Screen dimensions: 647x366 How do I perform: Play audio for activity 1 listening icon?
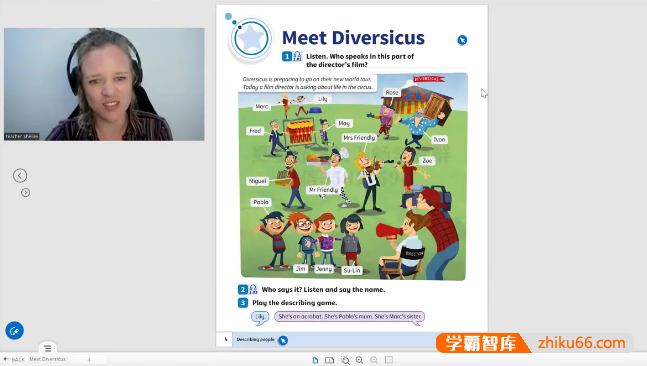click(x=297, y=57)
